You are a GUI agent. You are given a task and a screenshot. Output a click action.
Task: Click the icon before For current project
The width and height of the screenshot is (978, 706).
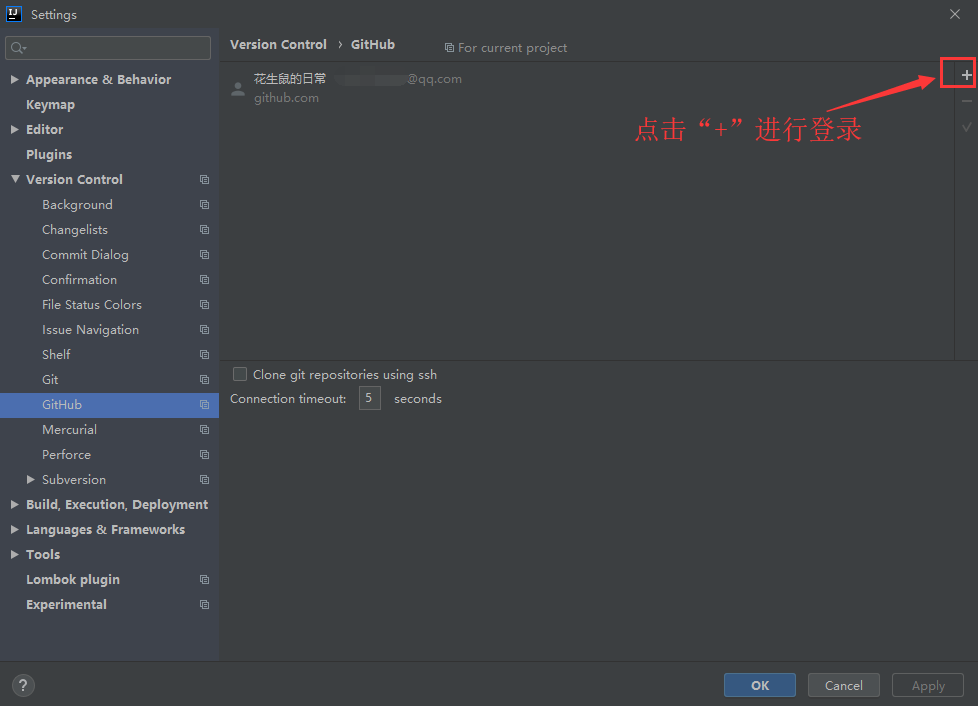449,48
